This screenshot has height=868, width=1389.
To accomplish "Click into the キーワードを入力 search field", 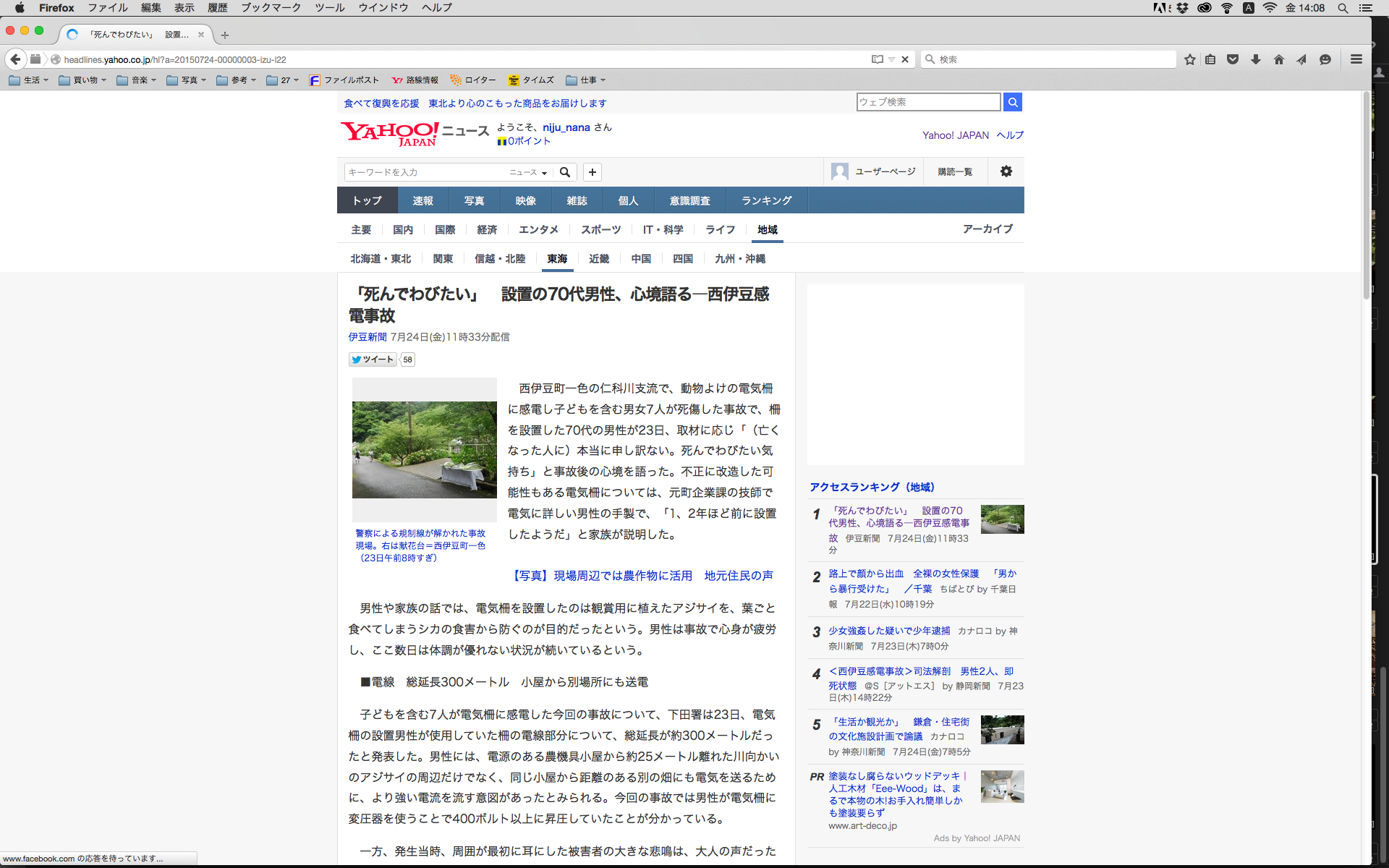I will [423, 172].
